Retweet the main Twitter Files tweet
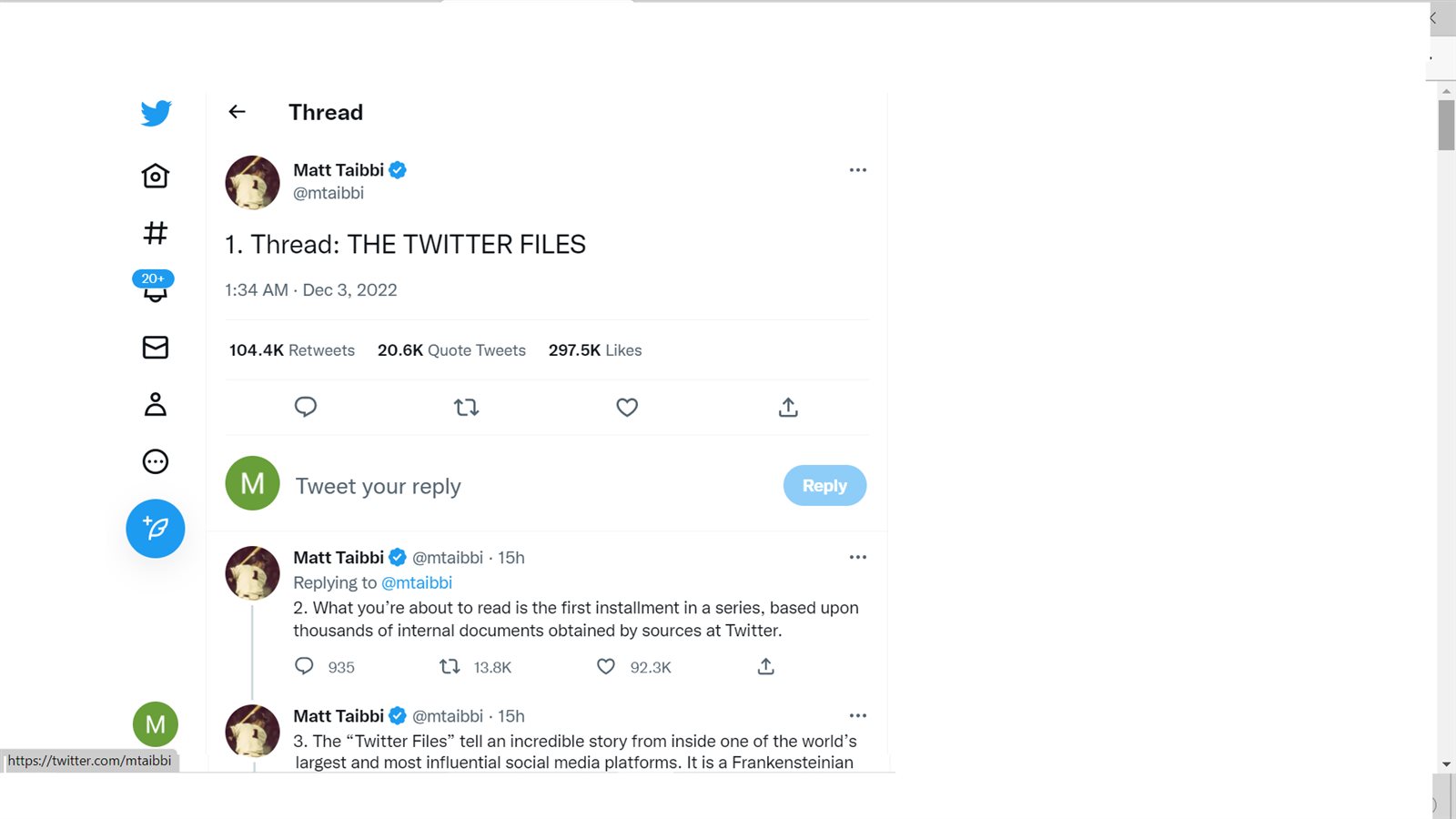Image resolution: width=1456 pixels, height=819 pixels. click(466, 408)
